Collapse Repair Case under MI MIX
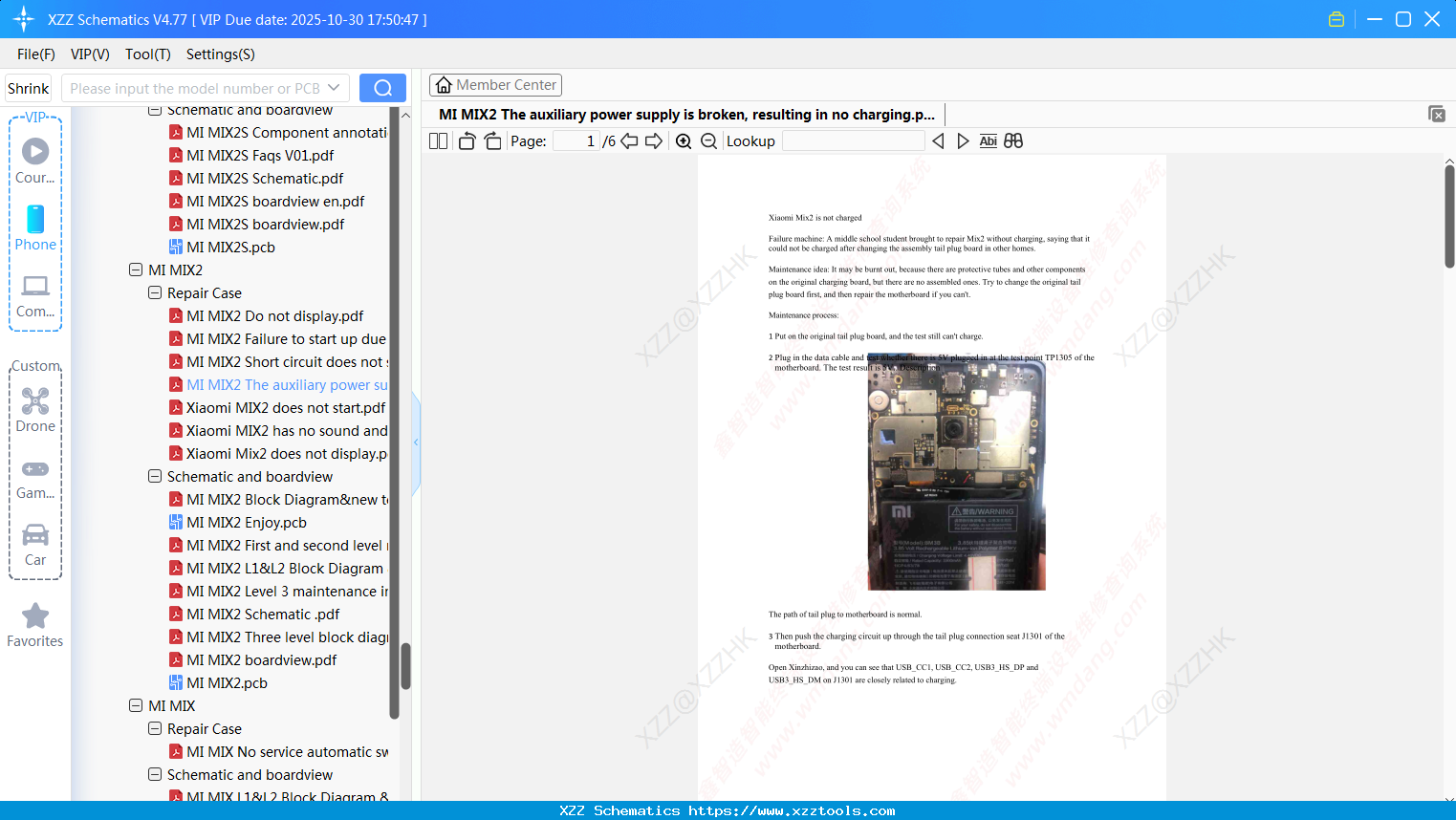 [155, 729]
